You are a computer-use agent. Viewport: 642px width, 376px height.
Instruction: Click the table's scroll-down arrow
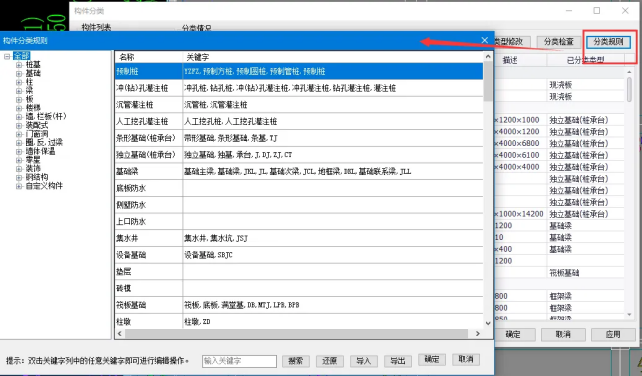pyautogui.click(x=488, y=323)
